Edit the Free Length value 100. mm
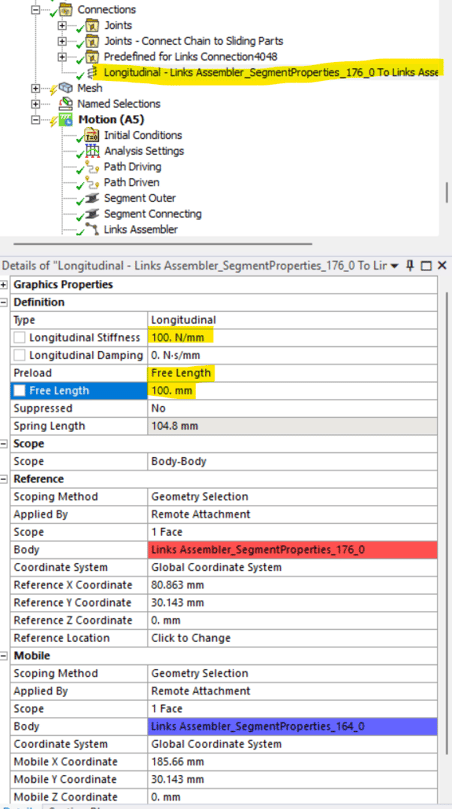452x809 pixels. click(292, 391)
